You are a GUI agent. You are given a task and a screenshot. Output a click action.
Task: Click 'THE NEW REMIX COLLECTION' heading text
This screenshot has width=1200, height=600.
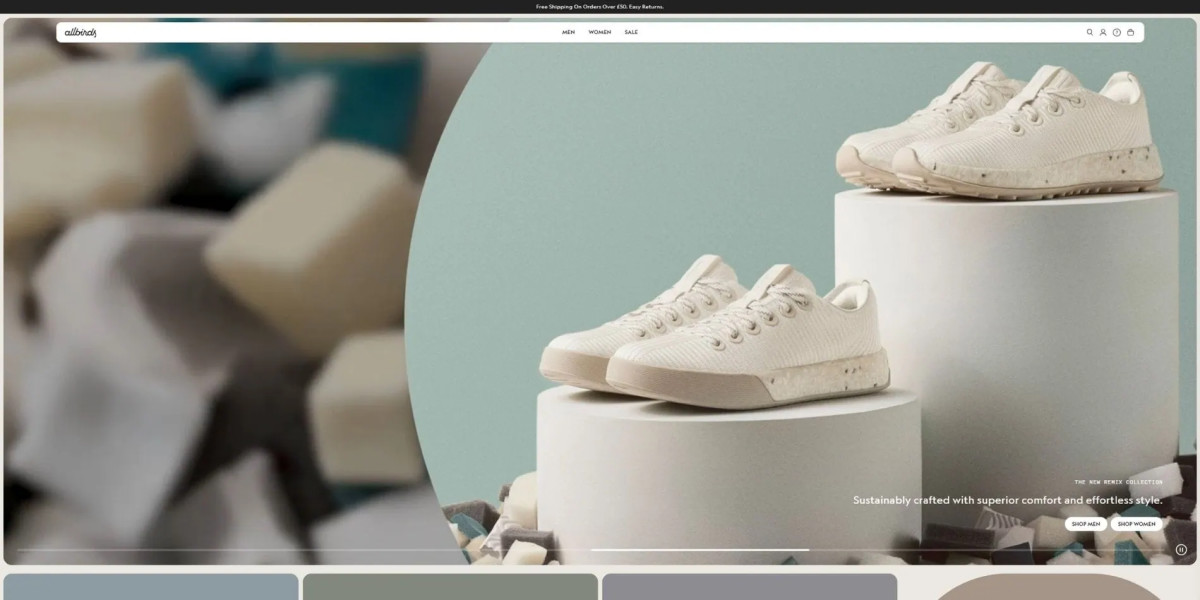pos(1119,482)
